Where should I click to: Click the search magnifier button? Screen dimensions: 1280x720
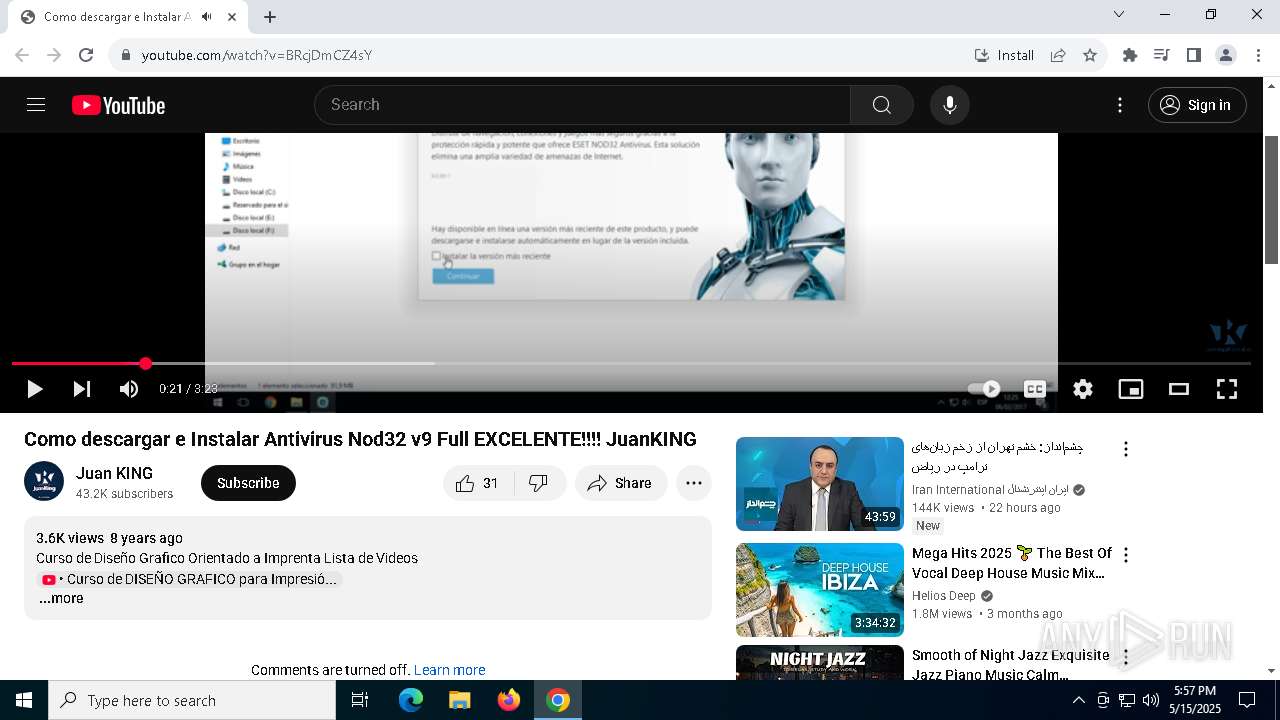click(x=881, y=105)
